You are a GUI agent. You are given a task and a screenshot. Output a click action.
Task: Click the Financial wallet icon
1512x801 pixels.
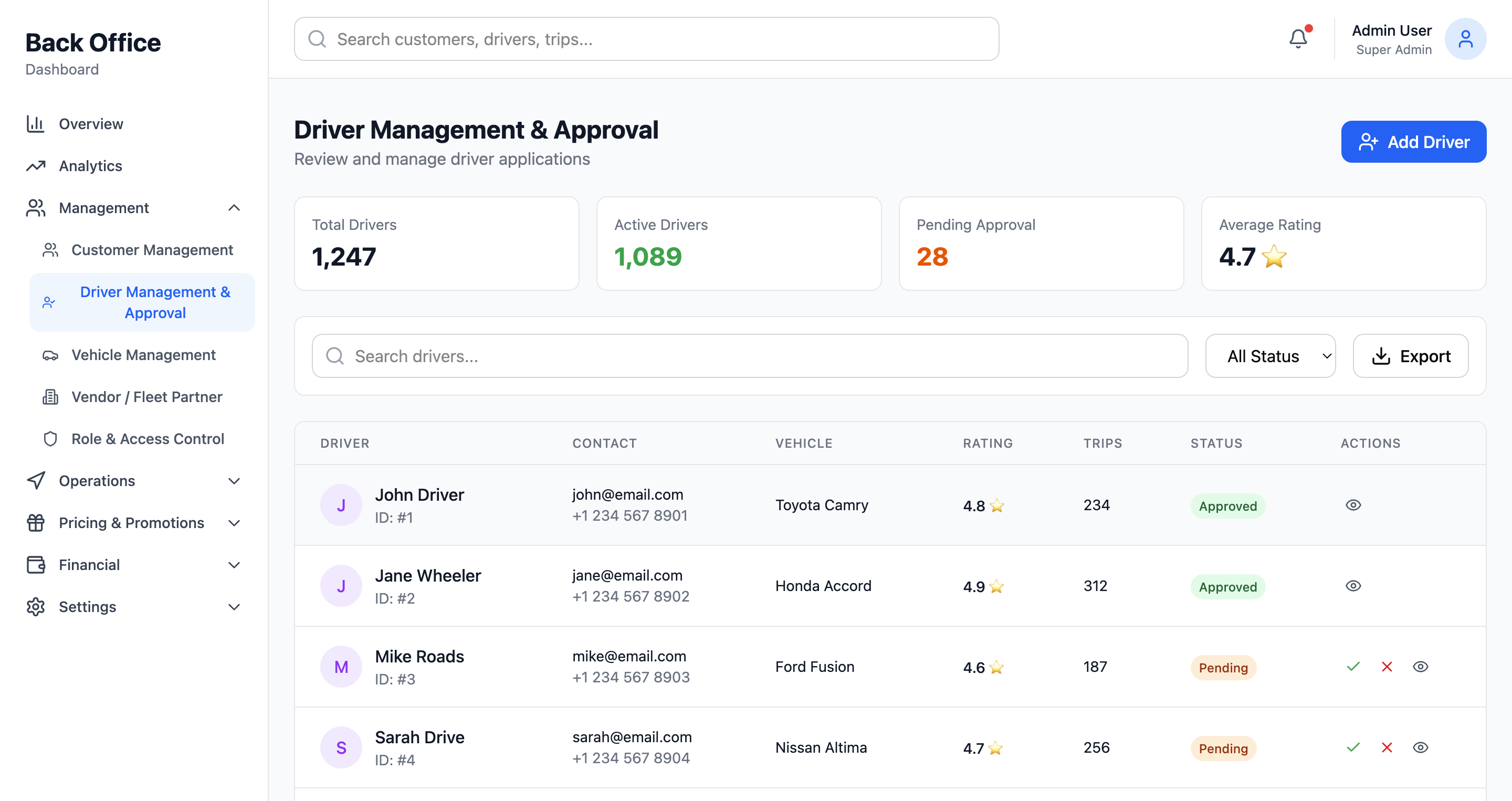[x=35, y=565]
